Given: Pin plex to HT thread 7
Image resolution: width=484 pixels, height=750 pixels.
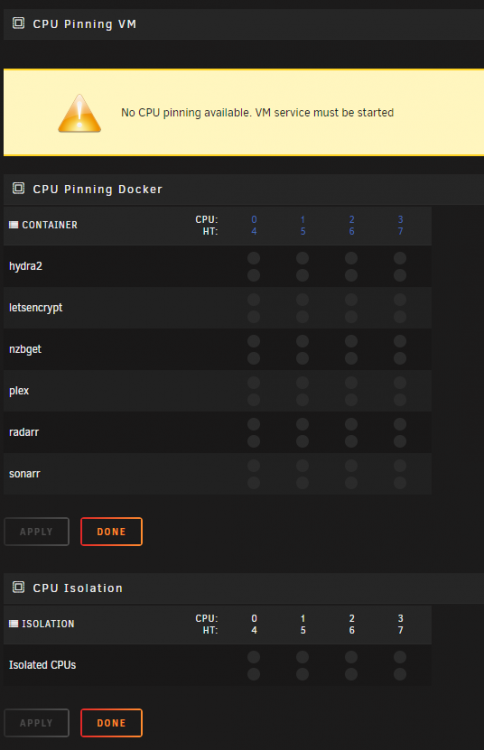Looking at the screenshot, I should pyautogui.click(x=400, y=400).
